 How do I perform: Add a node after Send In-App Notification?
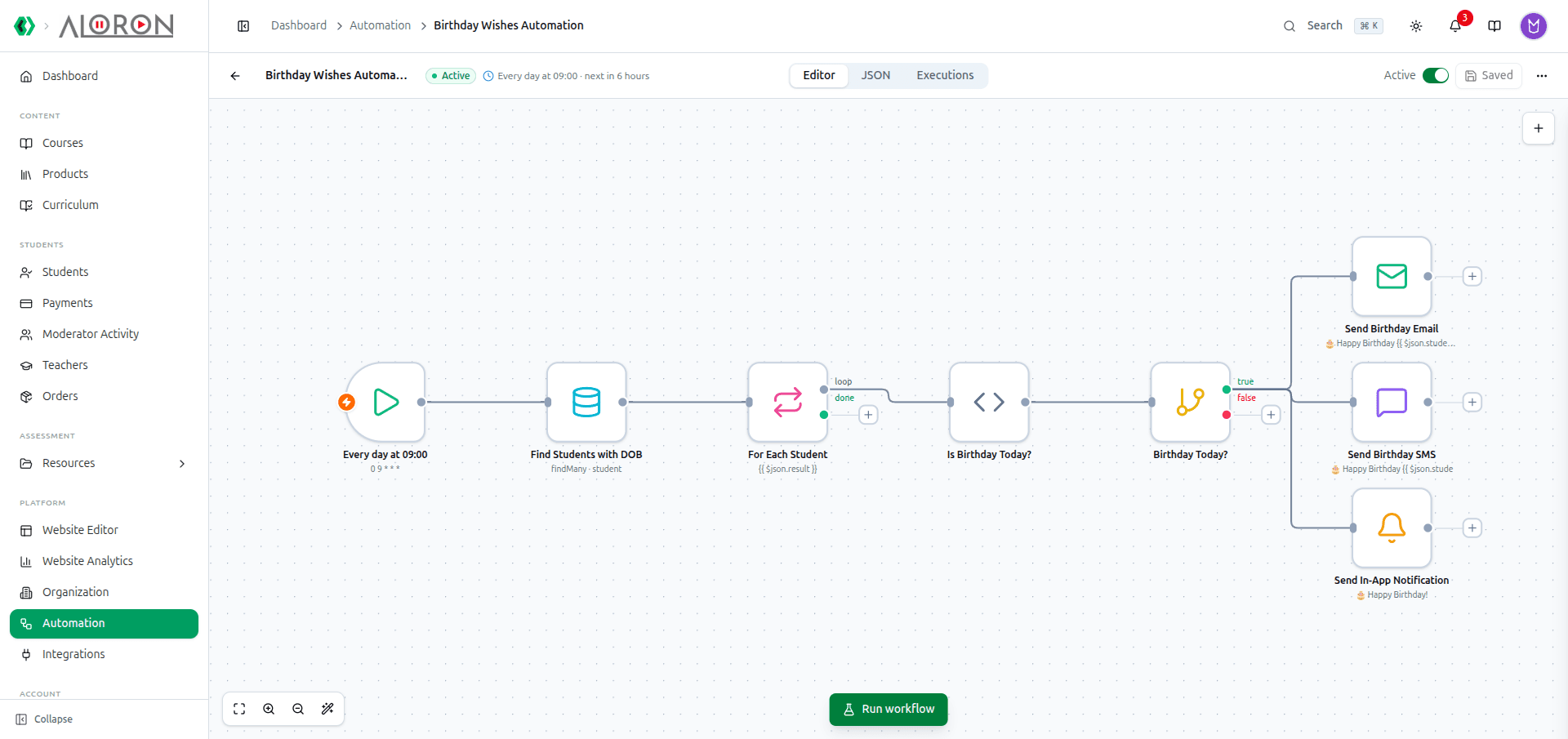[x=1472, y=528]
